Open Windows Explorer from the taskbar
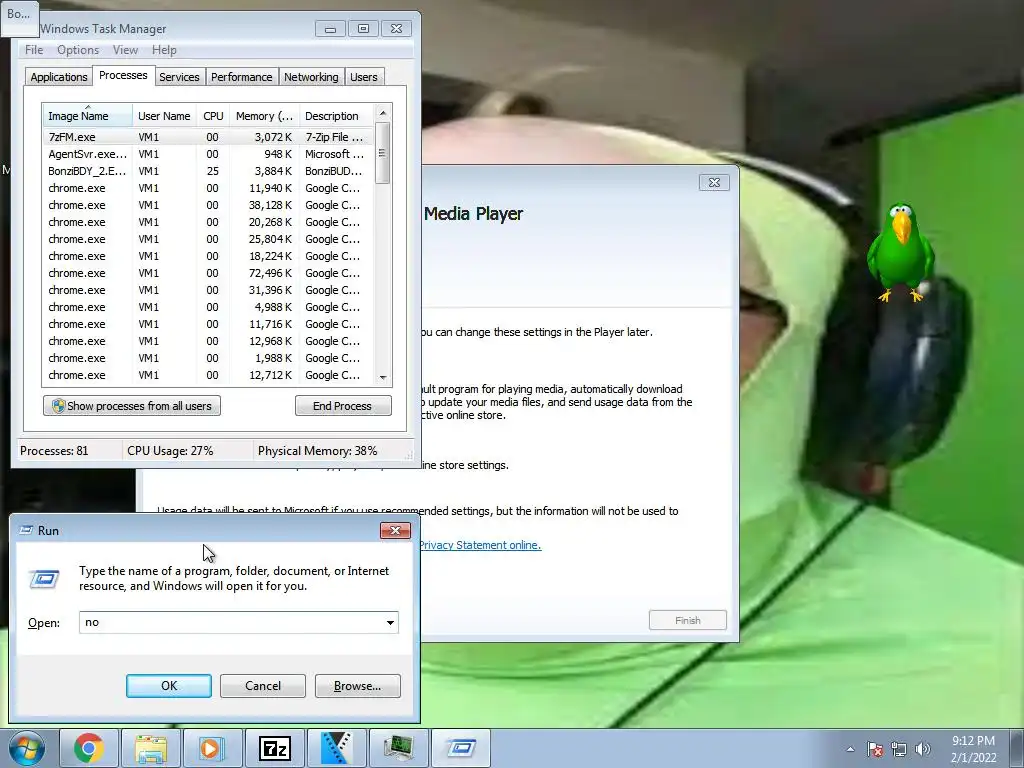 151,748
